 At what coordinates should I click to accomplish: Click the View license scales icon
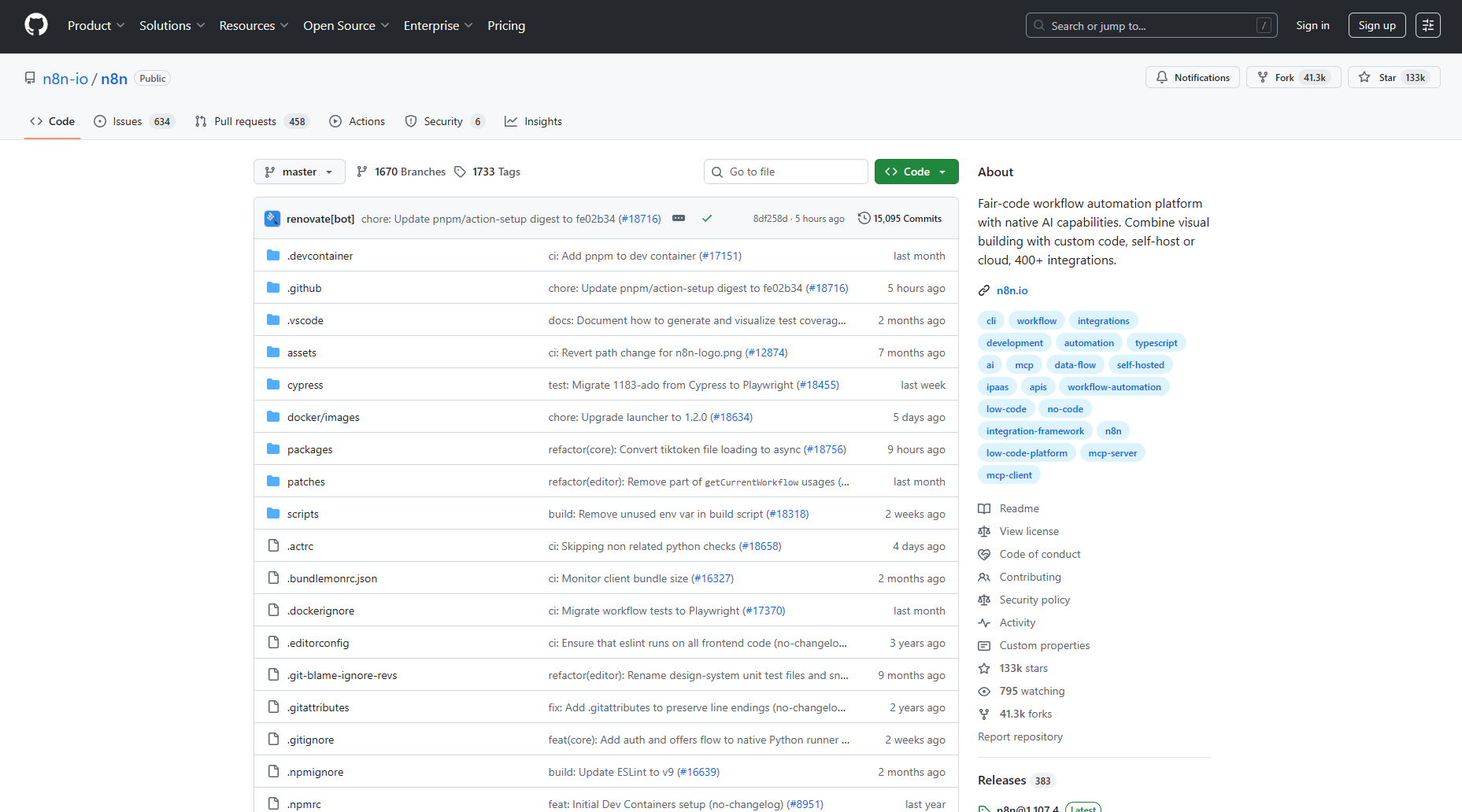pos(984,531)
